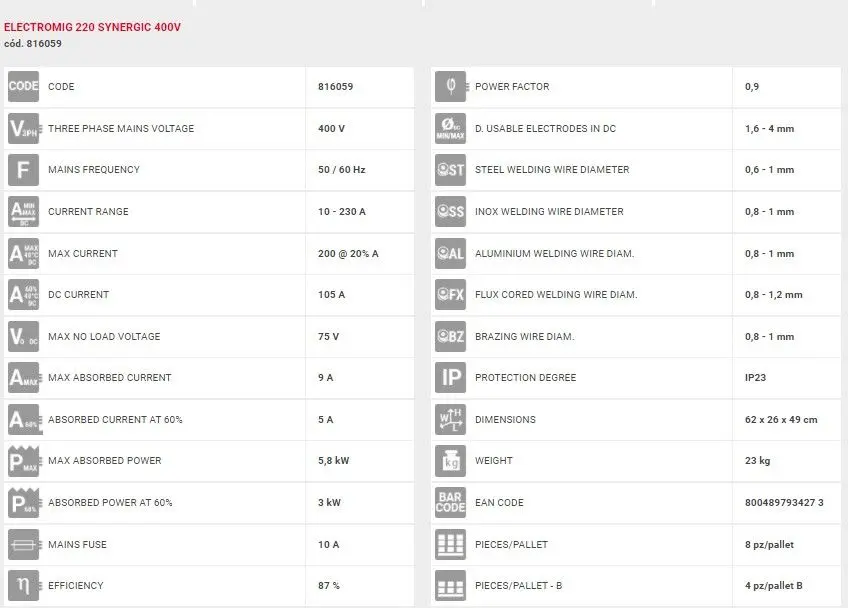
Task: Click the pieces per pallet icon
Action: pos(450,545)
